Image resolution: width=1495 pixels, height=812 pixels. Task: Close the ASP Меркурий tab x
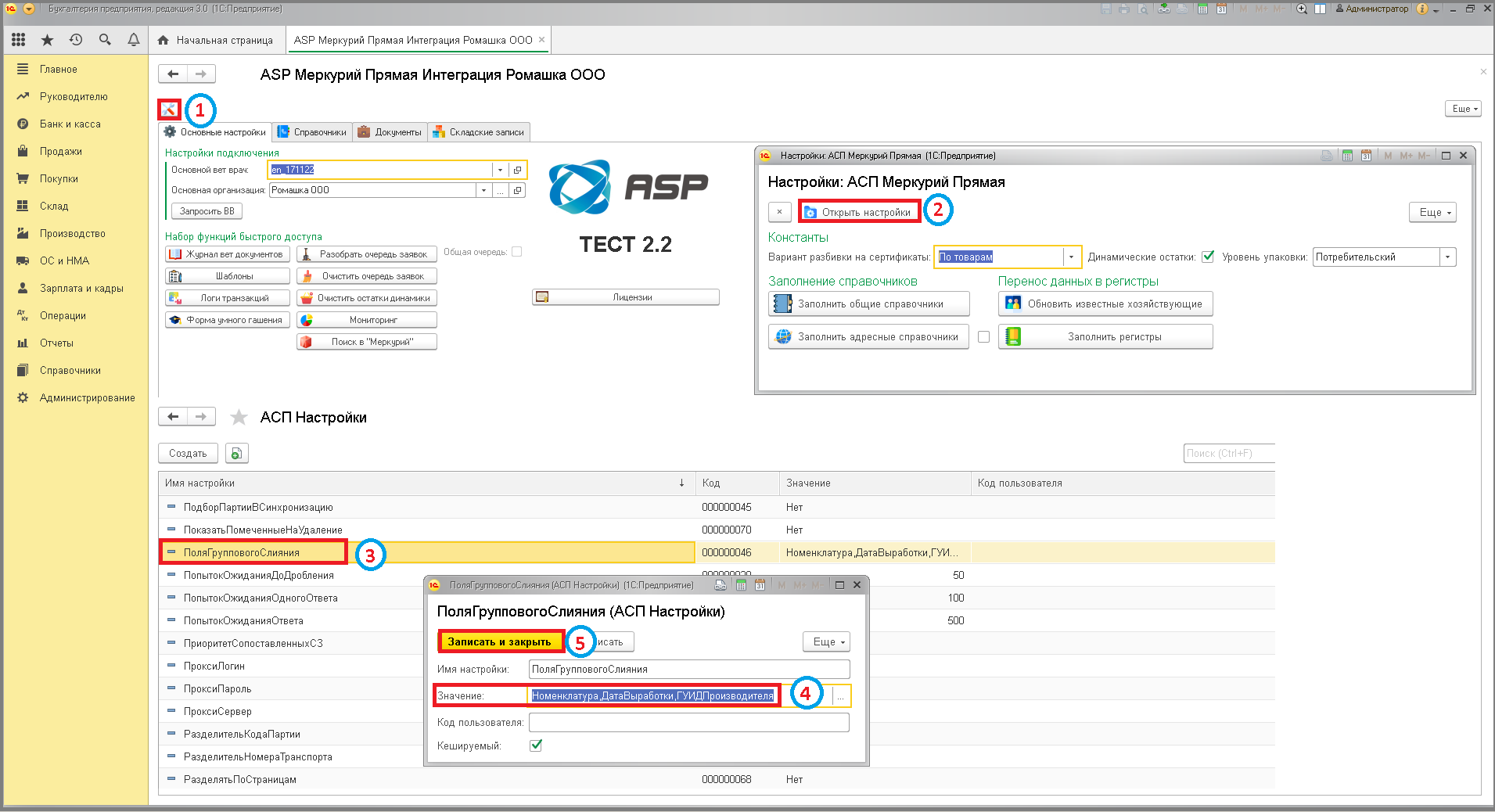(541, 39)
